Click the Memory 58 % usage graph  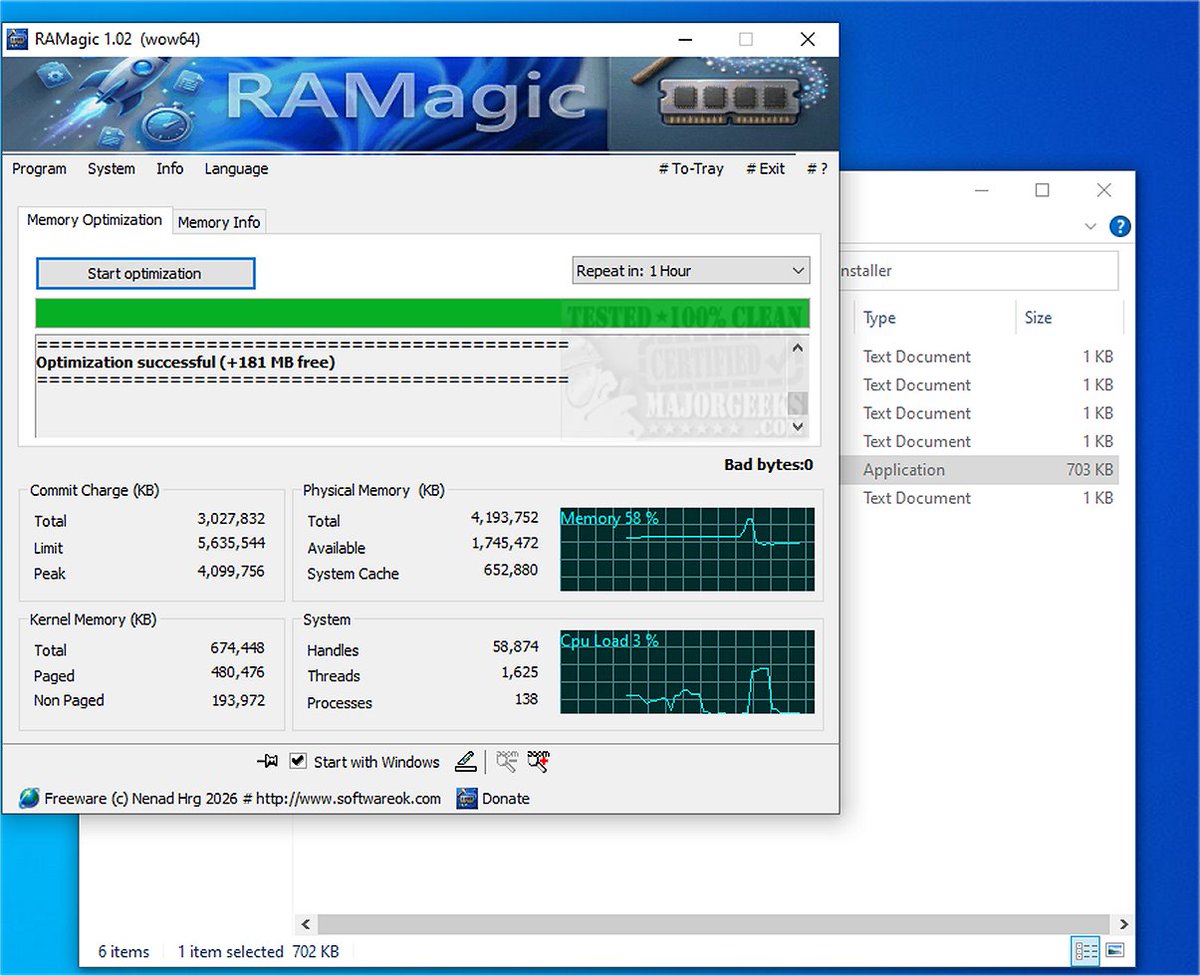coord(687,549)
